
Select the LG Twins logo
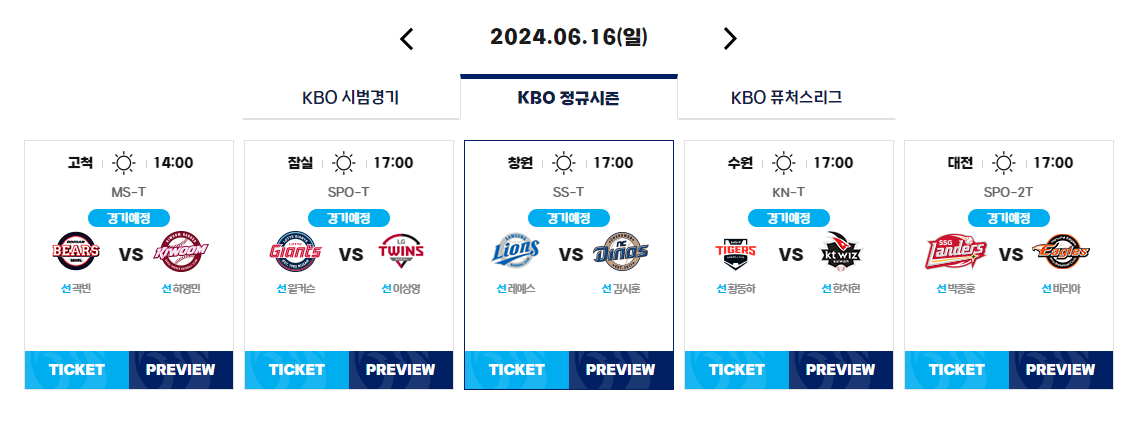[400, 252]
